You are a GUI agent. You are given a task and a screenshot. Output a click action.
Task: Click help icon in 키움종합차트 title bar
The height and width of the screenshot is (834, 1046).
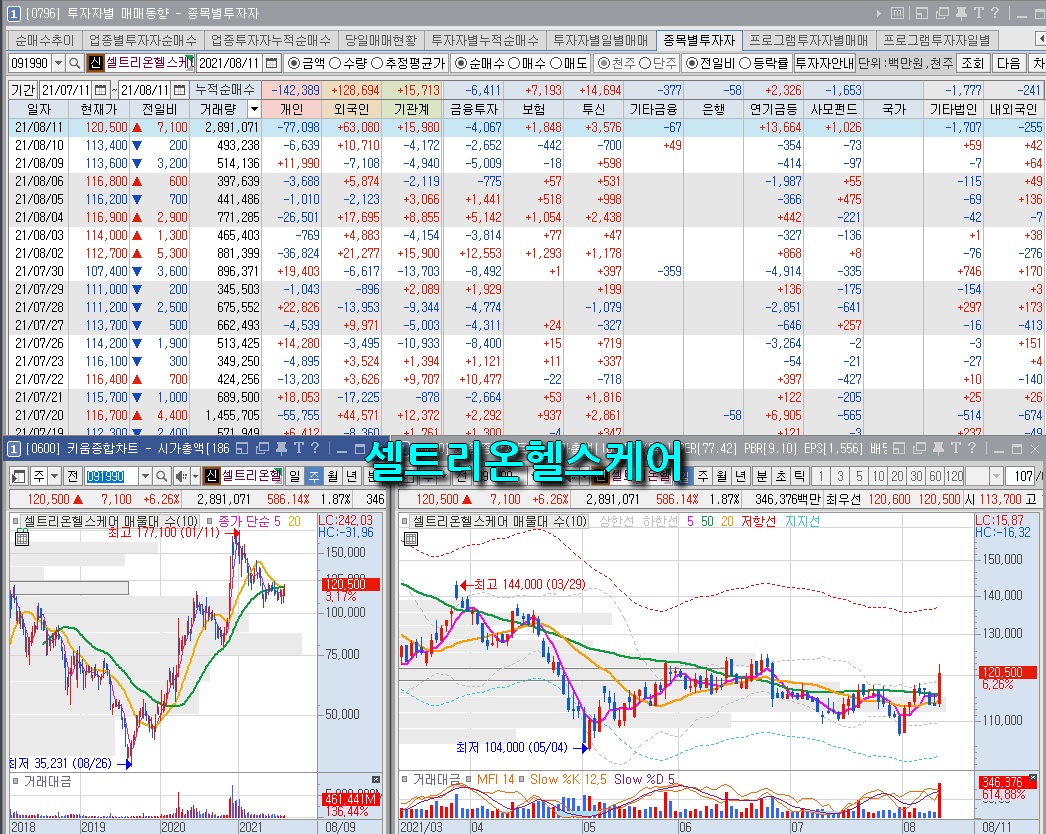click(x=315, y=448)
